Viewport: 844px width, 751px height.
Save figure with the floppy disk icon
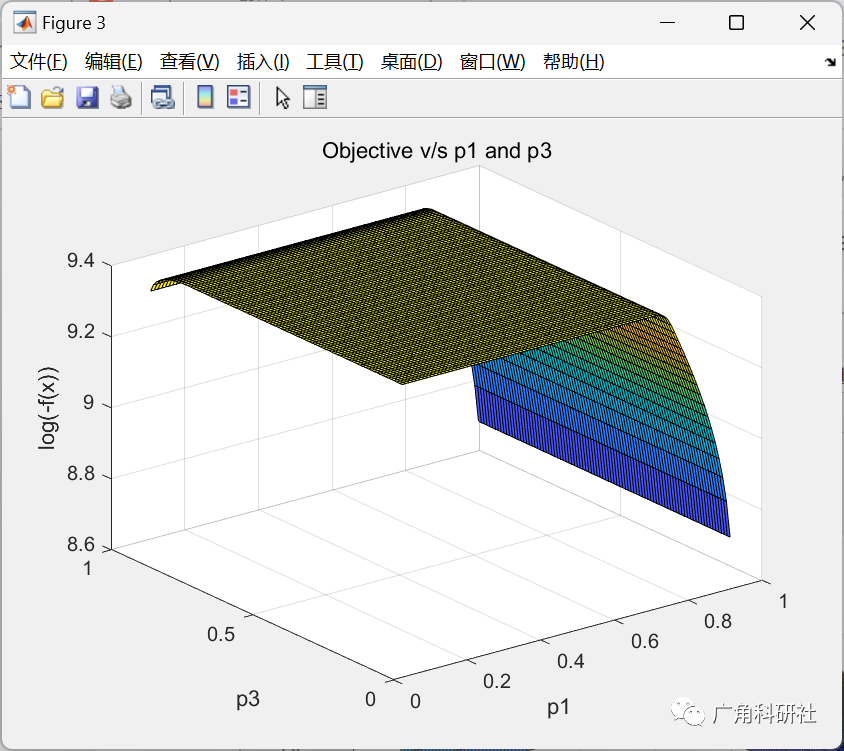pos(87,98)
